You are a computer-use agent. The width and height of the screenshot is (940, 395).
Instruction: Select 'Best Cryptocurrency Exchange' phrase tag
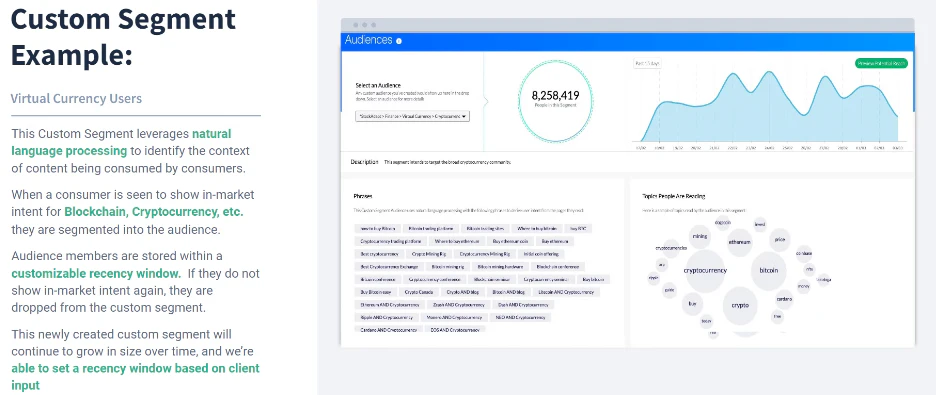(390, 266)
